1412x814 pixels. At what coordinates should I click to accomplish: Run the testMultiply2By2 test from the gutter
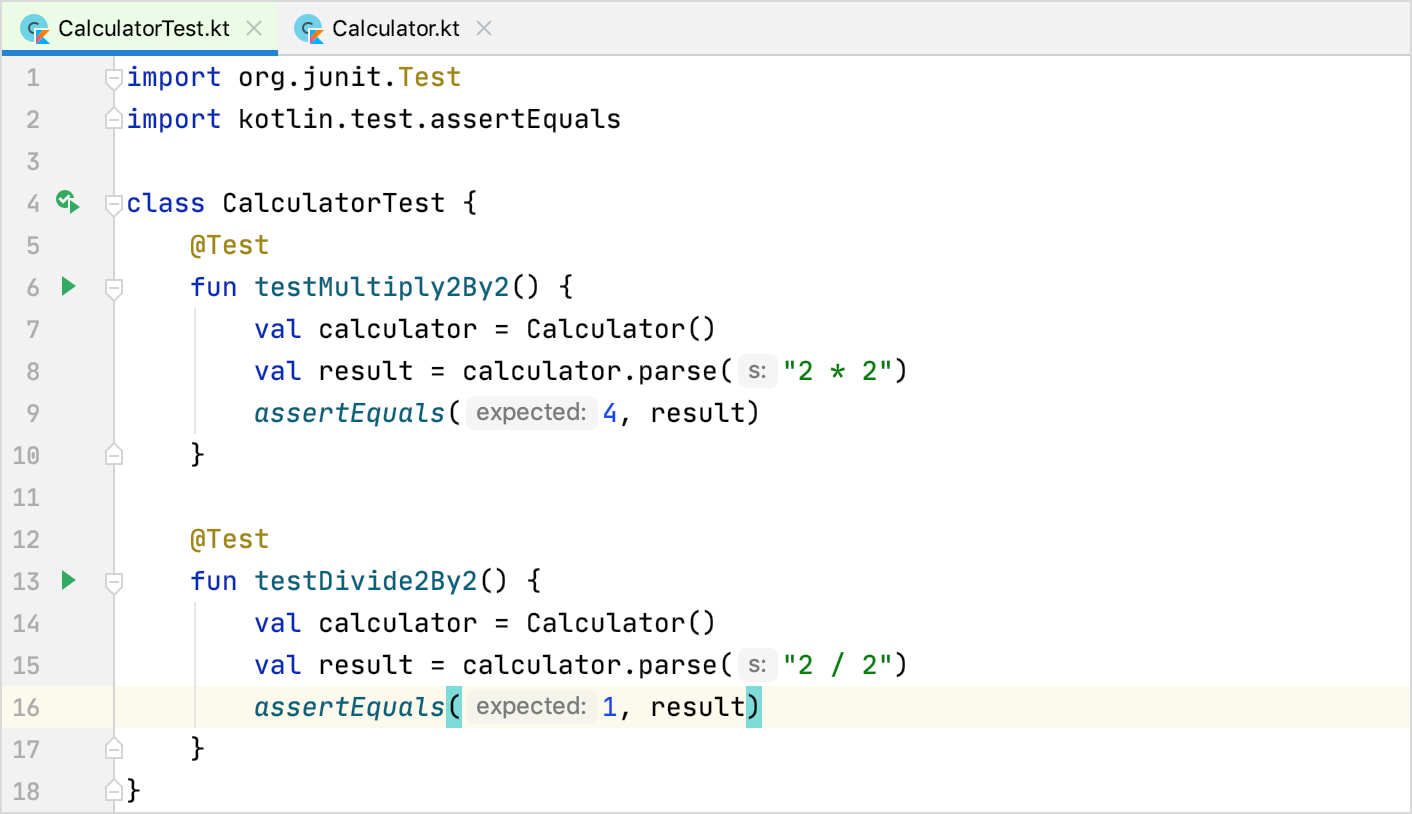click(67, 287)
